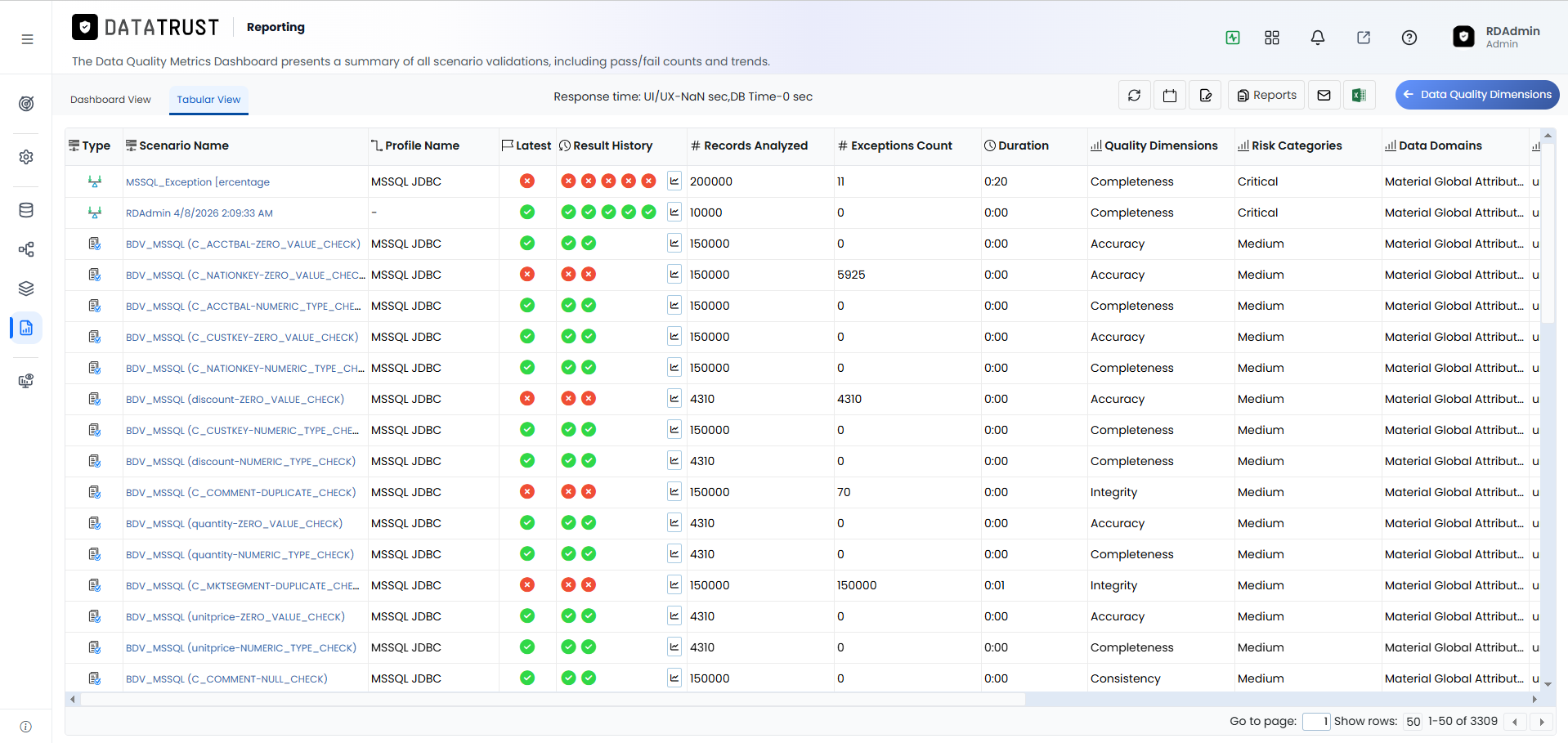The image size is (1568, 743).
Task: Go to previous page arrow
Action: [x=1515, y=722]
